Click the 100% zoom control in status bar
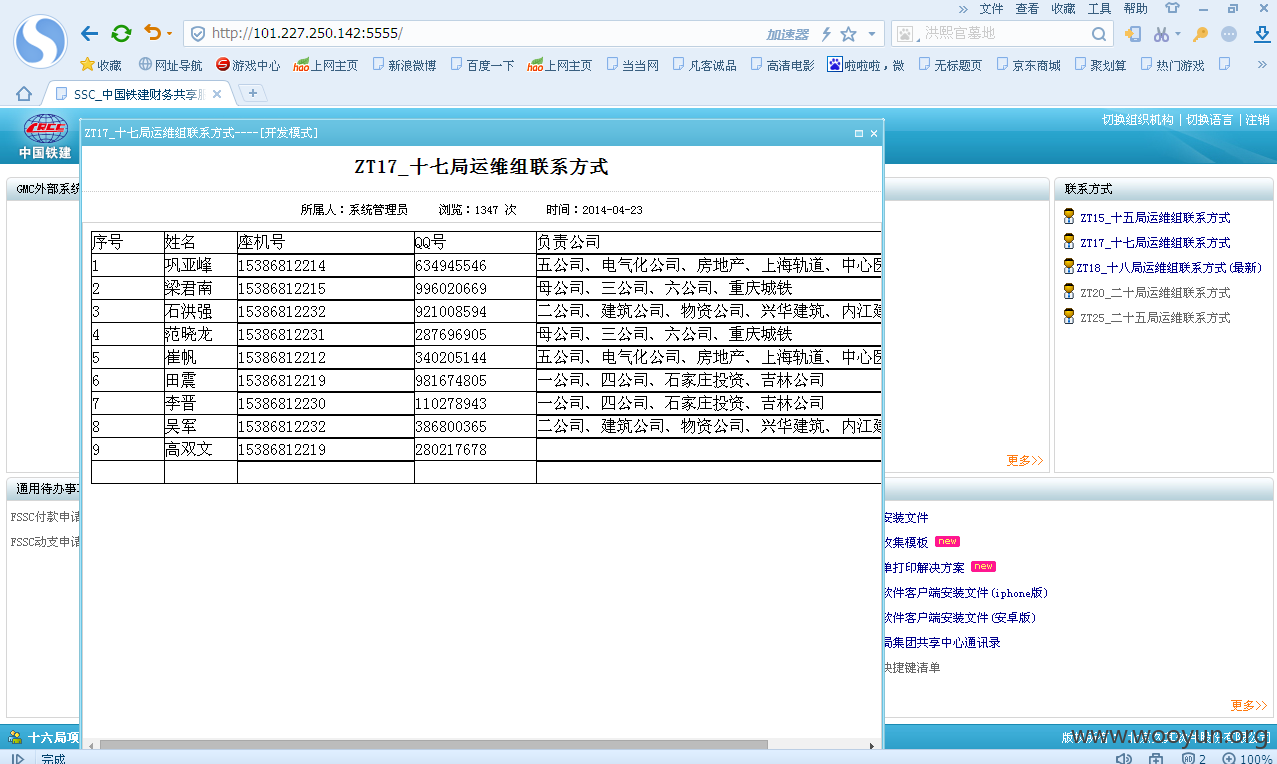The width and height of the screenshot is (1277, 764). click(1245, 758)
